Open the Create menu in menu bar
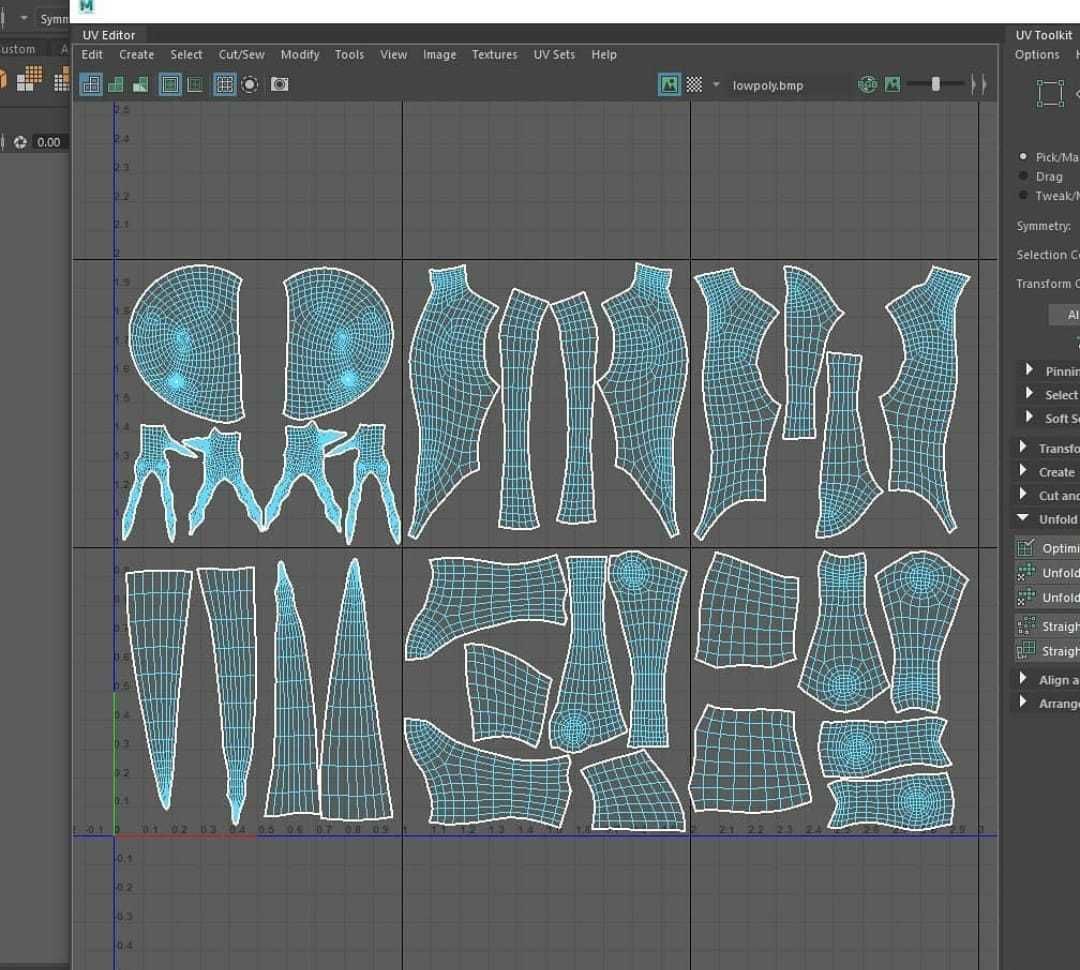The width and height of the screenshot is (1080, 970). coord(136,54)
